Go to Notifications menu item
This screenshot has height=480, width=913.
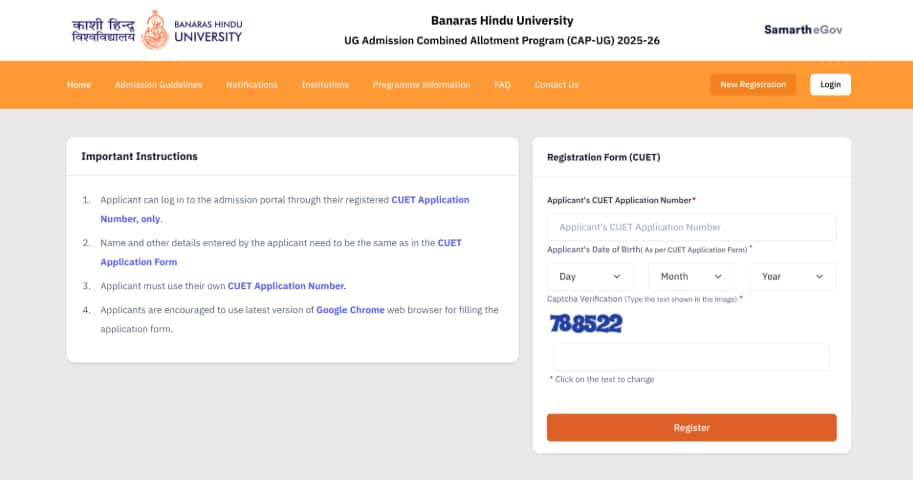pos(252,84)
